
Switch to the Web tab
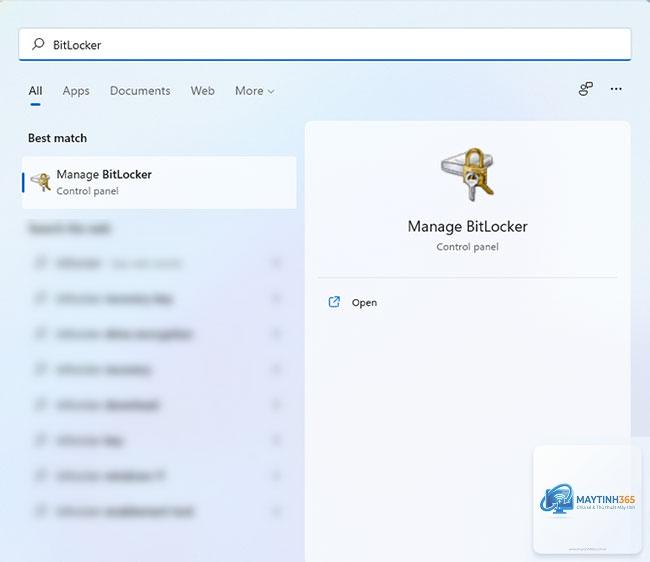203,91
